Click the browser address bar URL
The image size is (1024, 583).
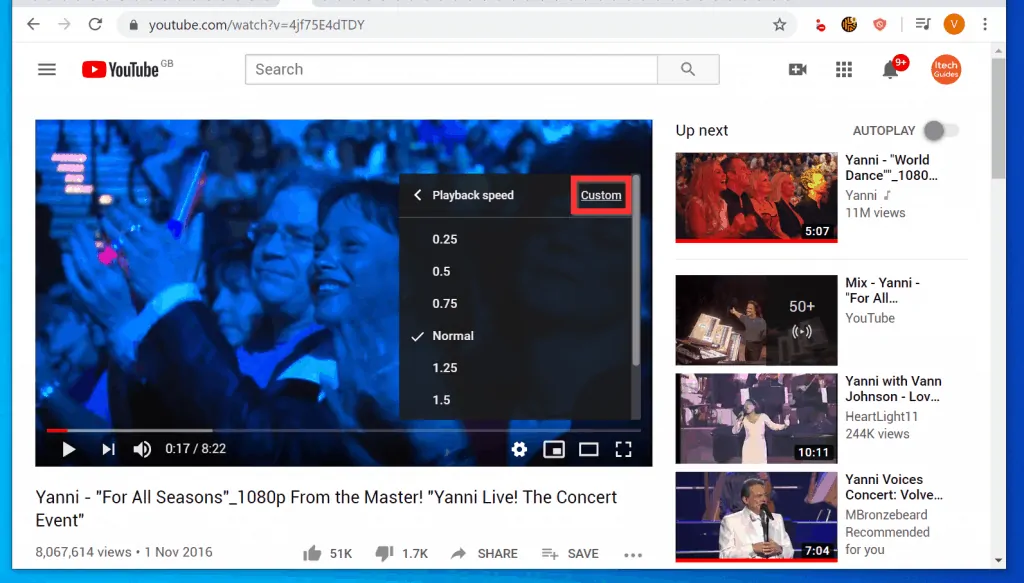click(256, 25)
